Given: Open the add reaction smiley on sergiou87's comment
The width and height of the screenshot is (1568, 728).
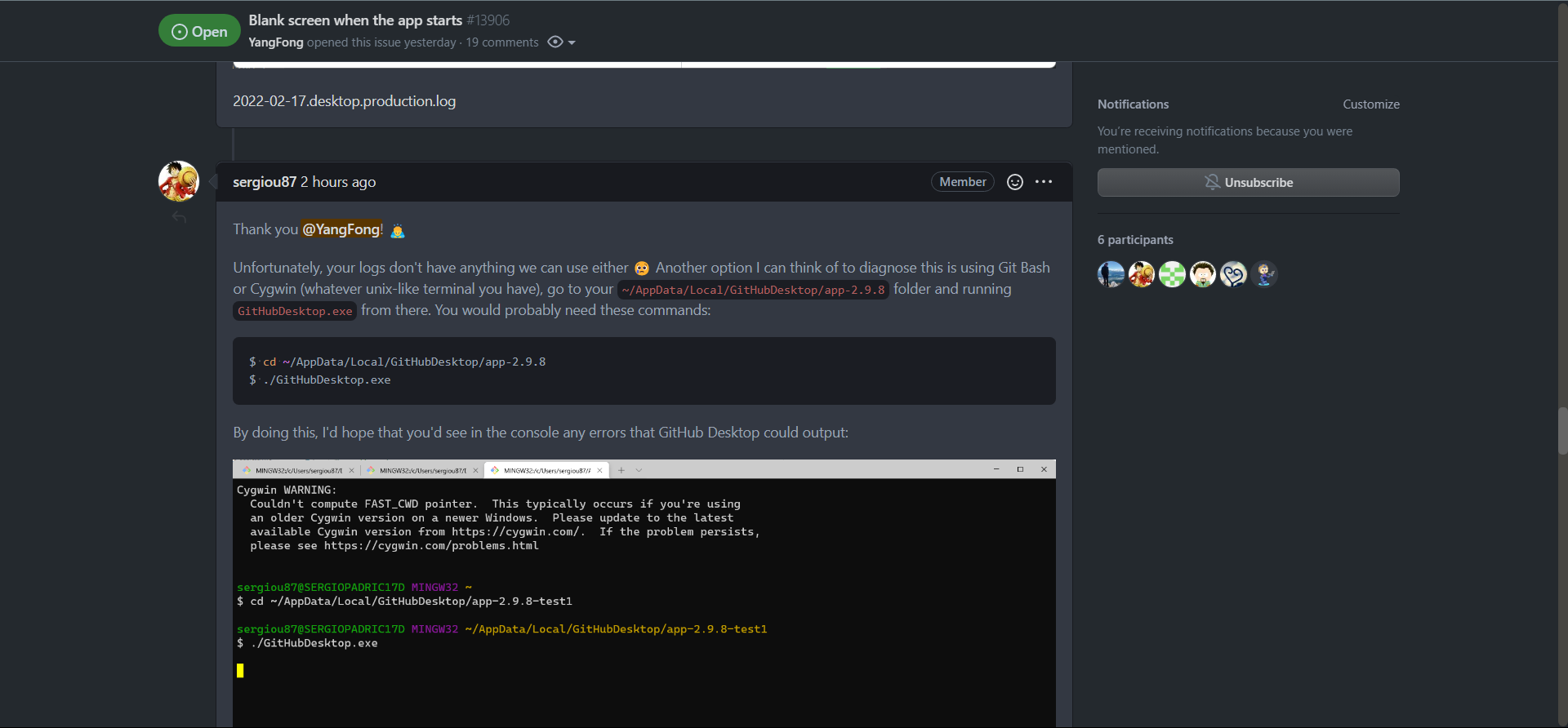Looking at the screenshot, I should coord(1014,182).
